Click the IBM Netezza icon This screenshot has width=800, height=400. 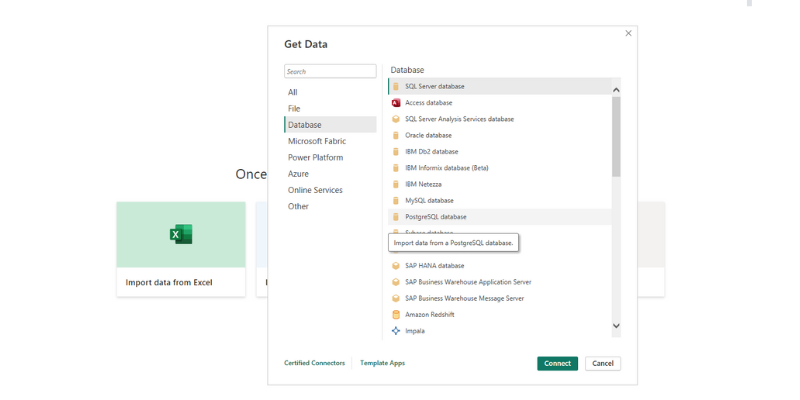click(395, 184)
